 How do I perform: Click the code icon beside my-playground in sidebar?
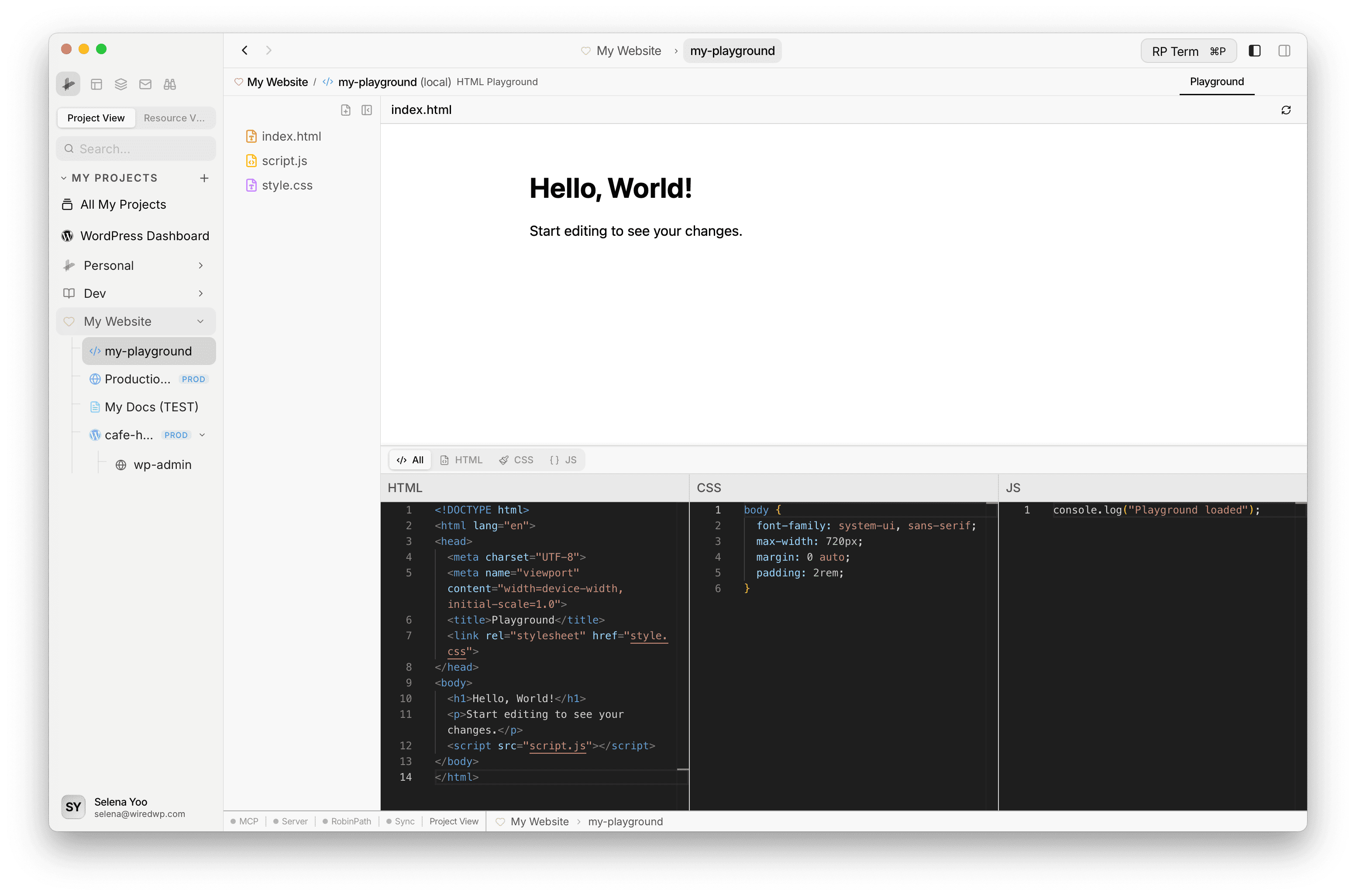point(95,351)
